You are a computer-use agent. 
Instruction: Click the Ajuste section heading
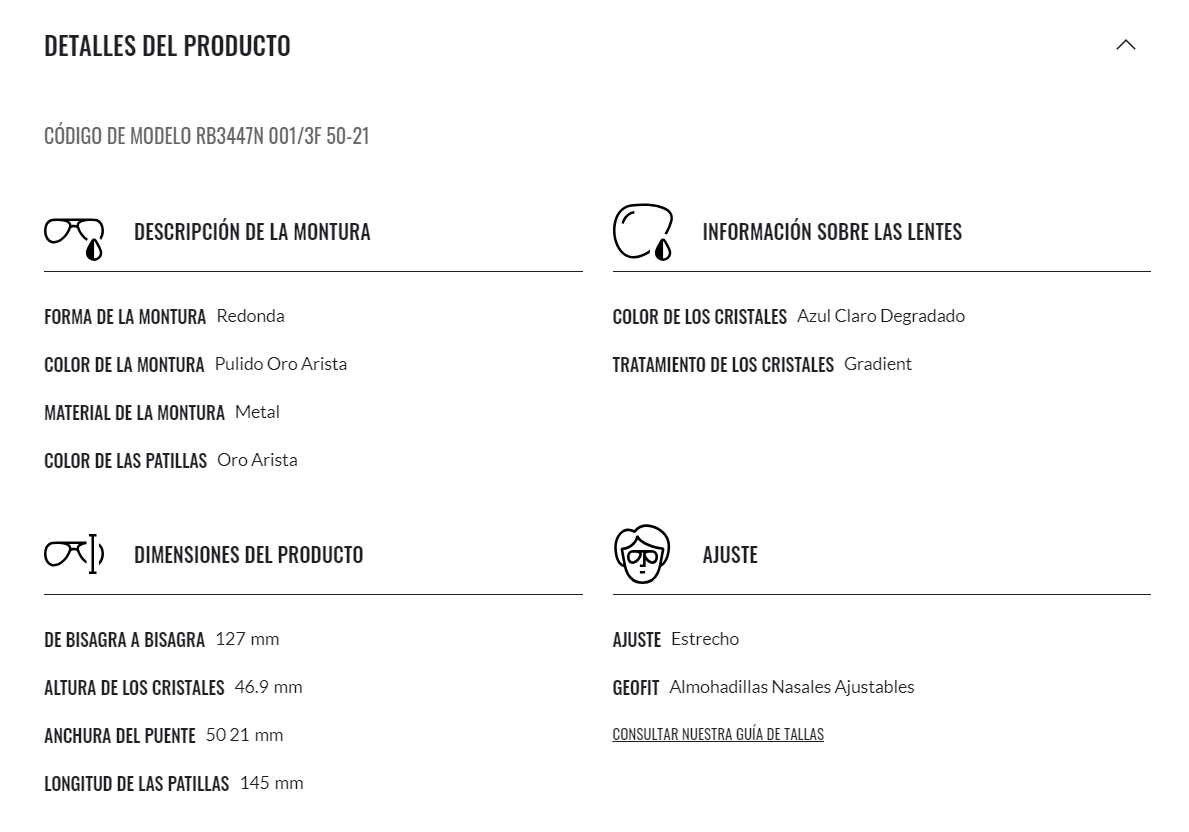tap(730, 555)
